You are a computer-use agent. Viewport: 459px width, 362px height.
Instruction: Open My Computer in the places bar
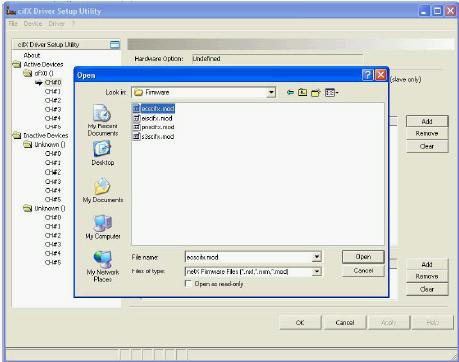point(103,227)
